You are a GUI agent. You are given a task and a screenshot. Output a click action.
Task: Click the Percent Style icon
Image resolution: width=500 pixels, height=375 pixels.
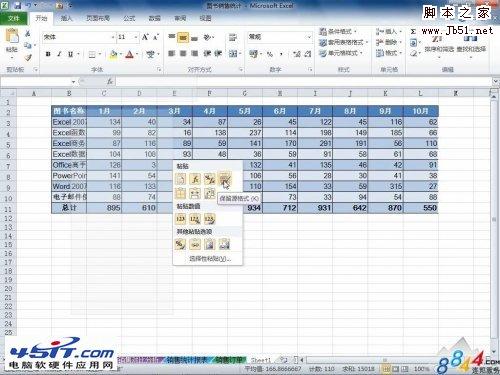coord(270,54)
